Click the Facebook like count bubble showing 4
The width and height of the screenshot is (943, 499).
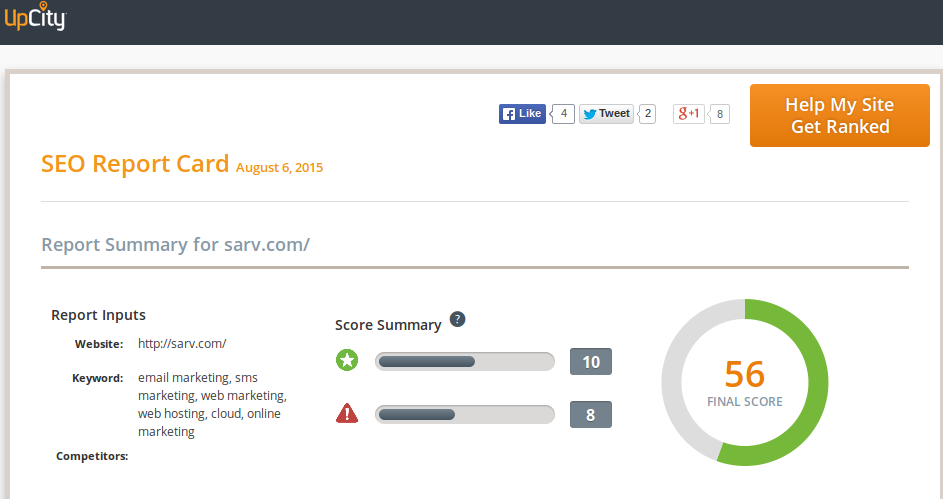564,114
